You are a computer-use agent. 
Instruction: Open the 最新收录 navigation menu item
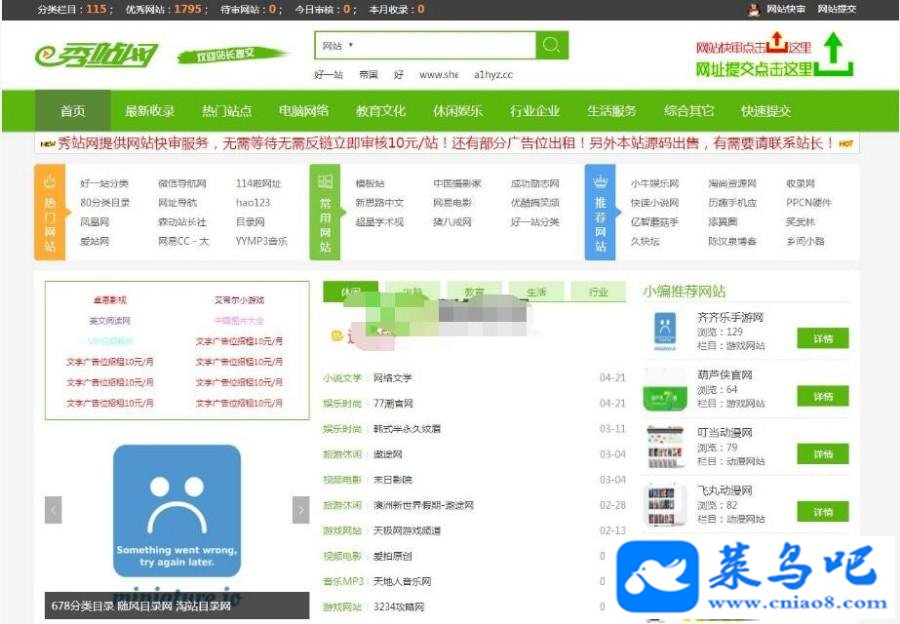(150, 111)
